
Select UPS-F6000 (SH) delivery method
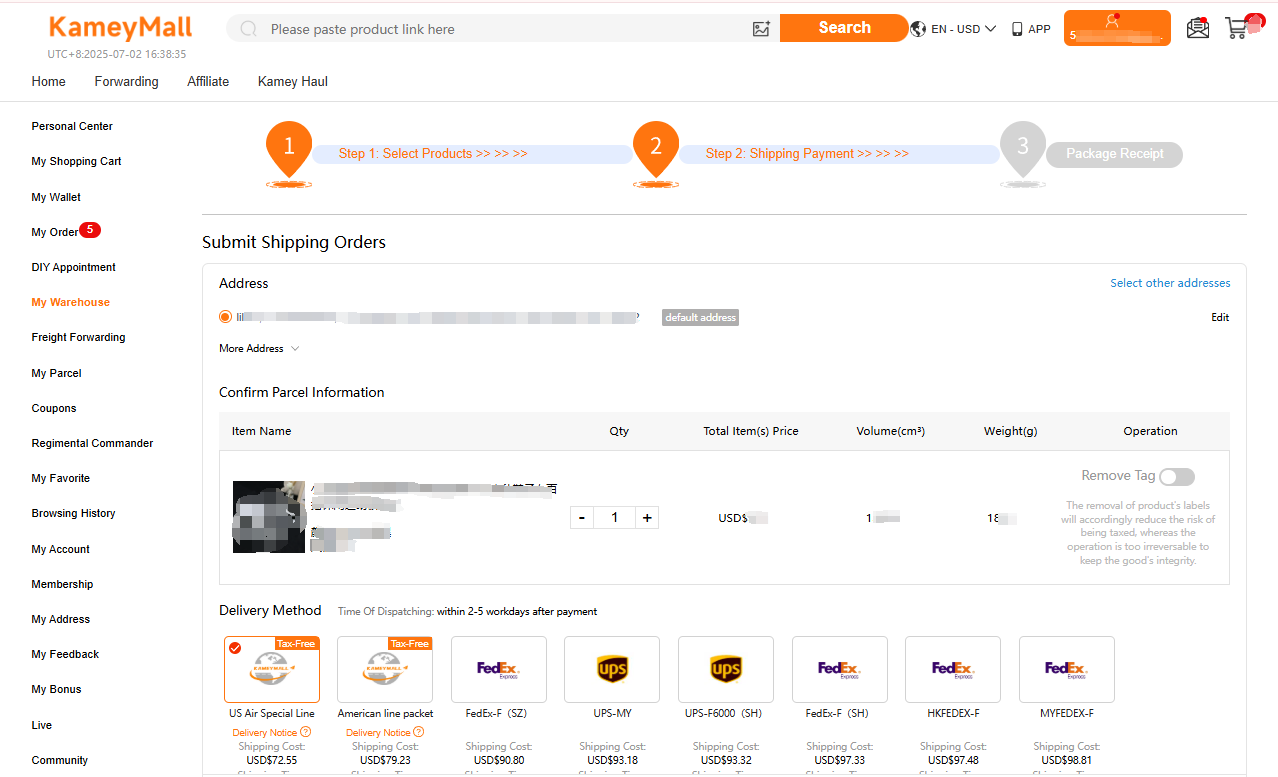click(726, 669)
